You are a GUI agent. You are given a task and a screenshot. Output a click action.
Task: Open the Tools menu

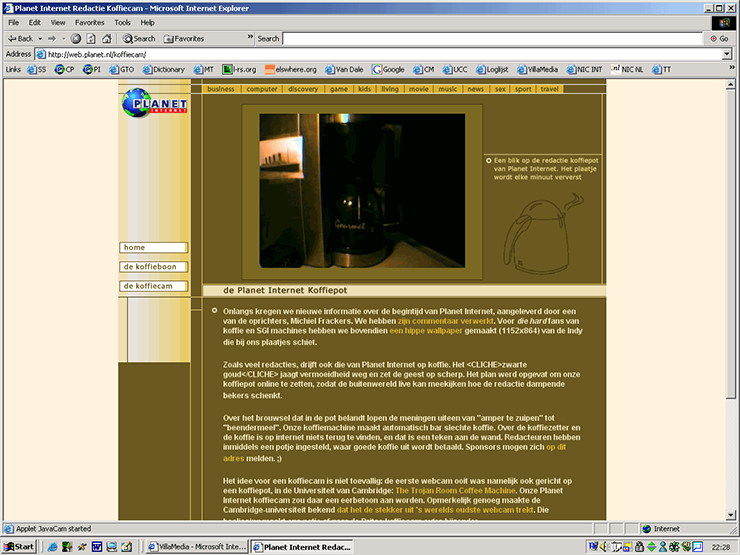[122, 22]
